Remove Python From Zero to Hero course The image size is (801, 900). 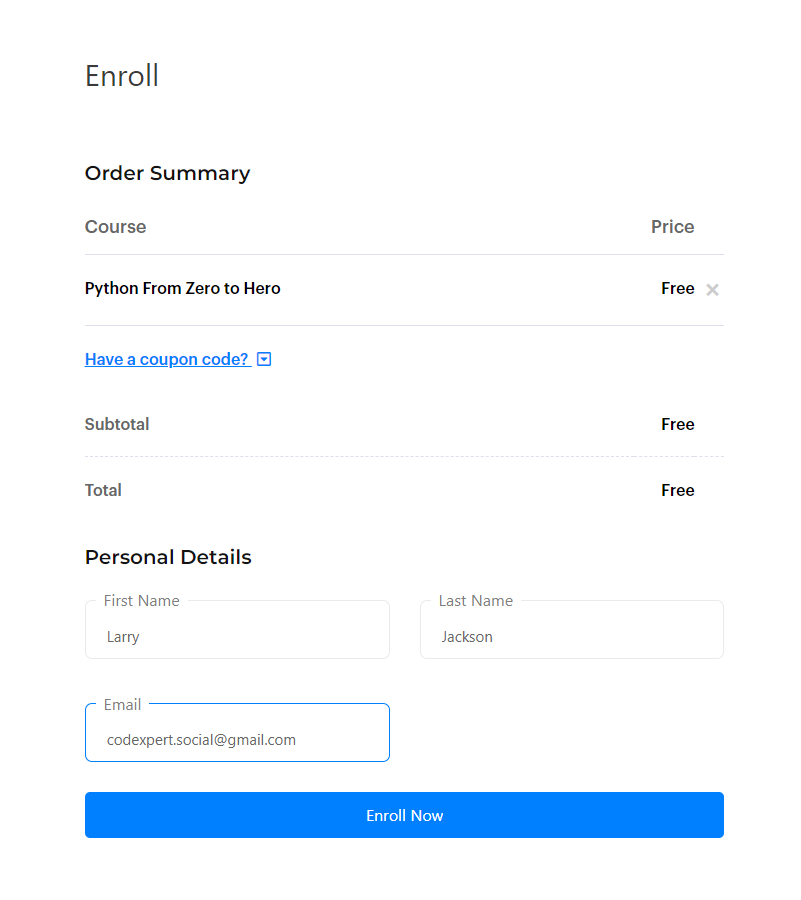pyautogui.click(x=712, y=290)
